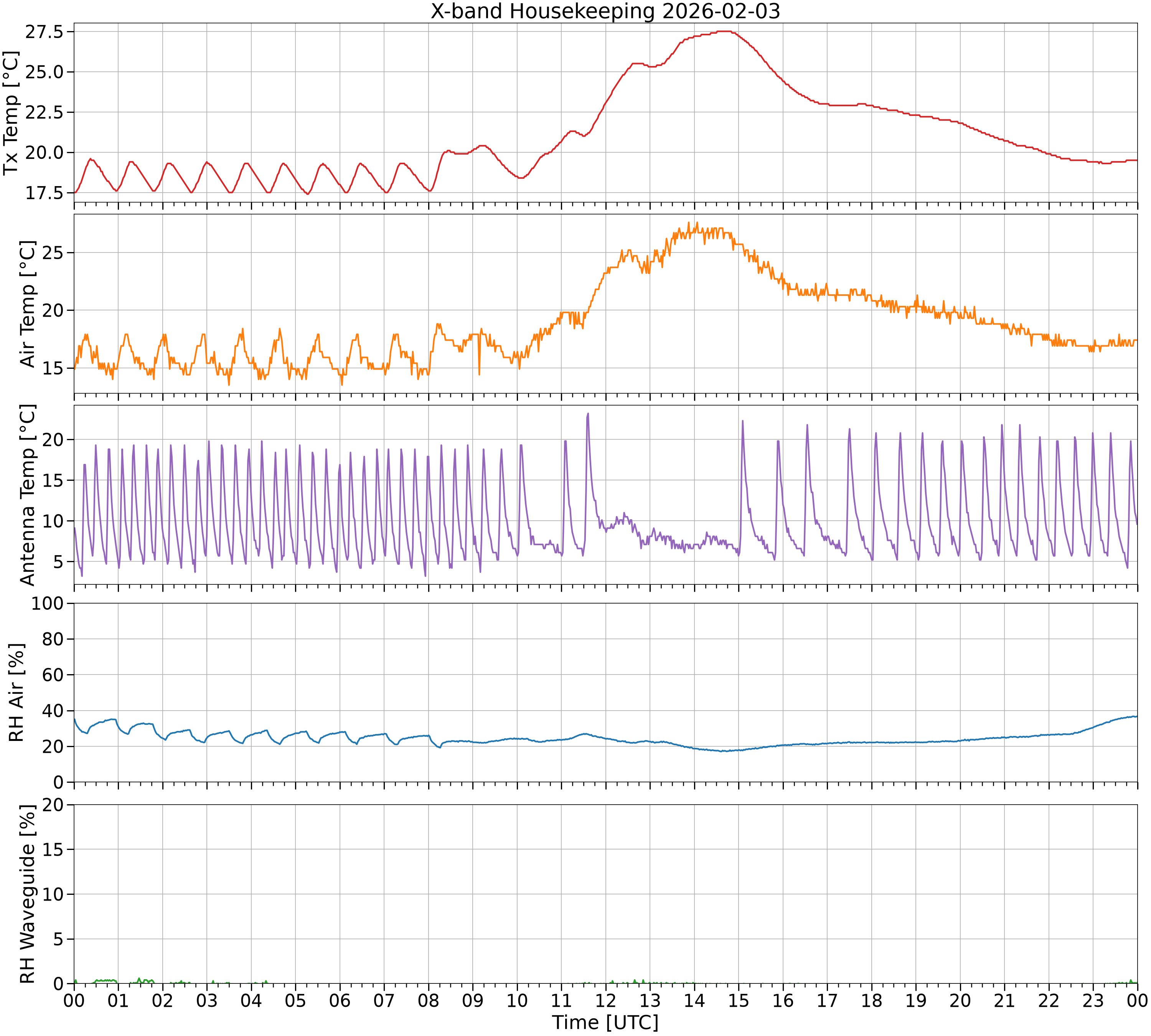The image size is (1151, 1036).
Task: Click the 18 hour tick label
Action: tap(872, 1000)
